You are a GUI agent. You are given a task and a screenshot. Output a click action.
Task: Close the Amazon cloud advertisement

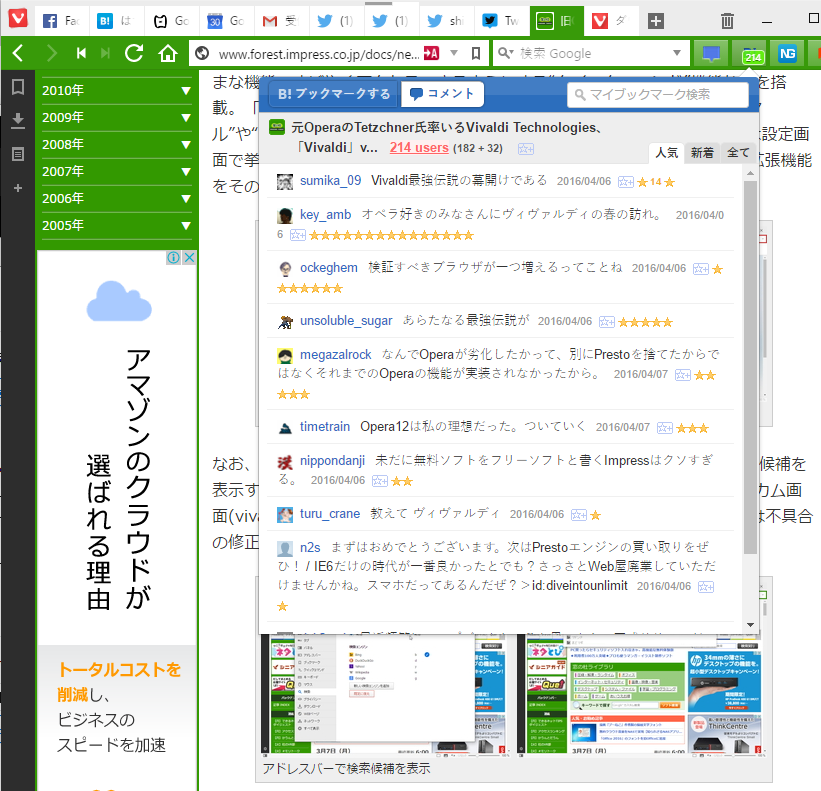tap(190, 257)
